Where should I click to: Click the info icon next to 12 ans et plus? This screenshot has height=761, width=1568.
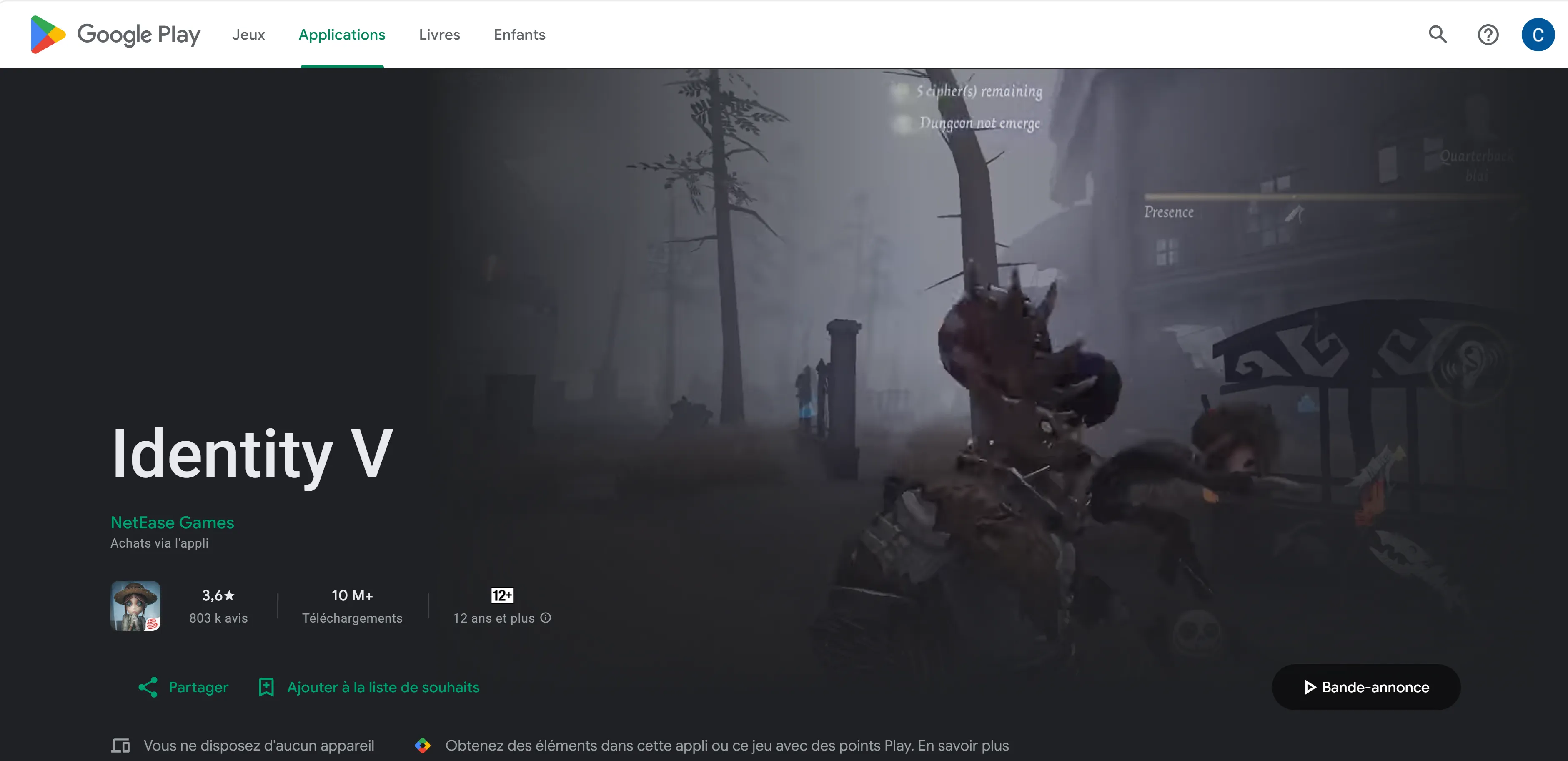[x=546, y=617]
